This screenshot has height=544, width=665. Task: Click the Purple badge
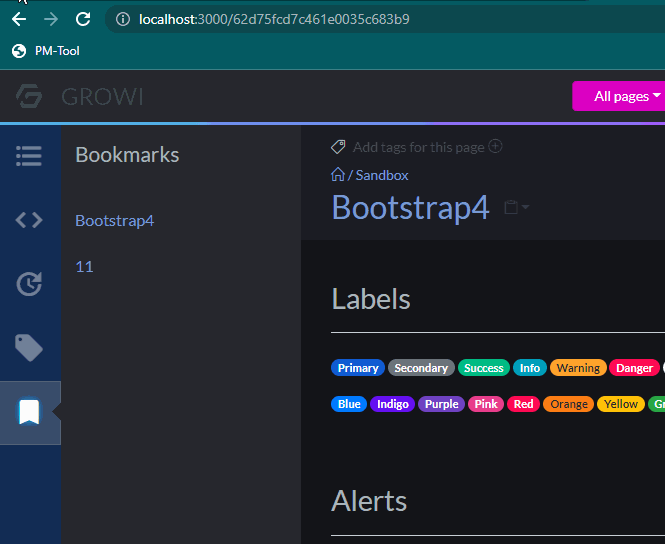(441, 404)
